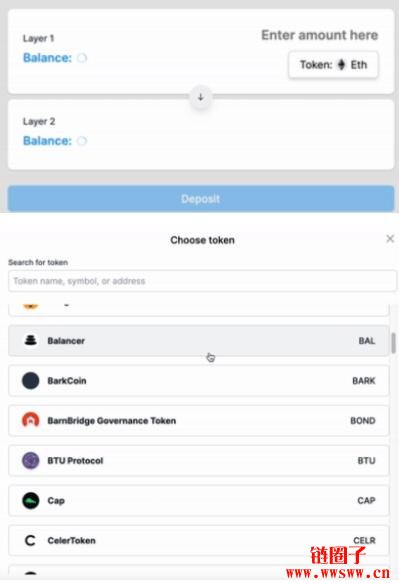399x583 pixels.
Task: Click the Layer 1 Balance label
Action: [47, 58]
